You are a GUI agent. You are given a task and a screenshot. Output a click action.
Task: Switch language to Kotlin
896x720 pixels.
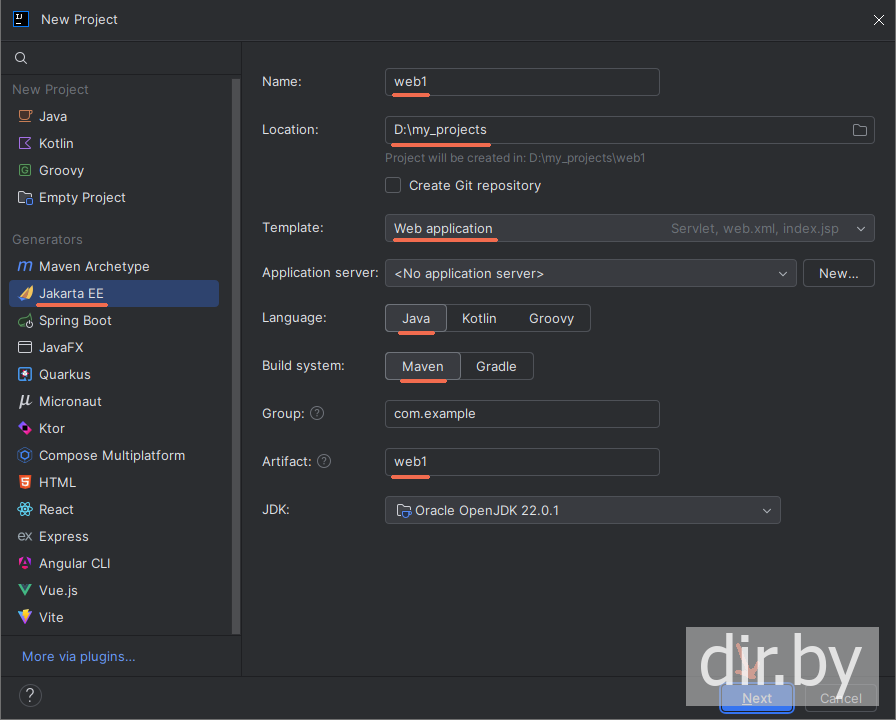(x=479, y=318)
